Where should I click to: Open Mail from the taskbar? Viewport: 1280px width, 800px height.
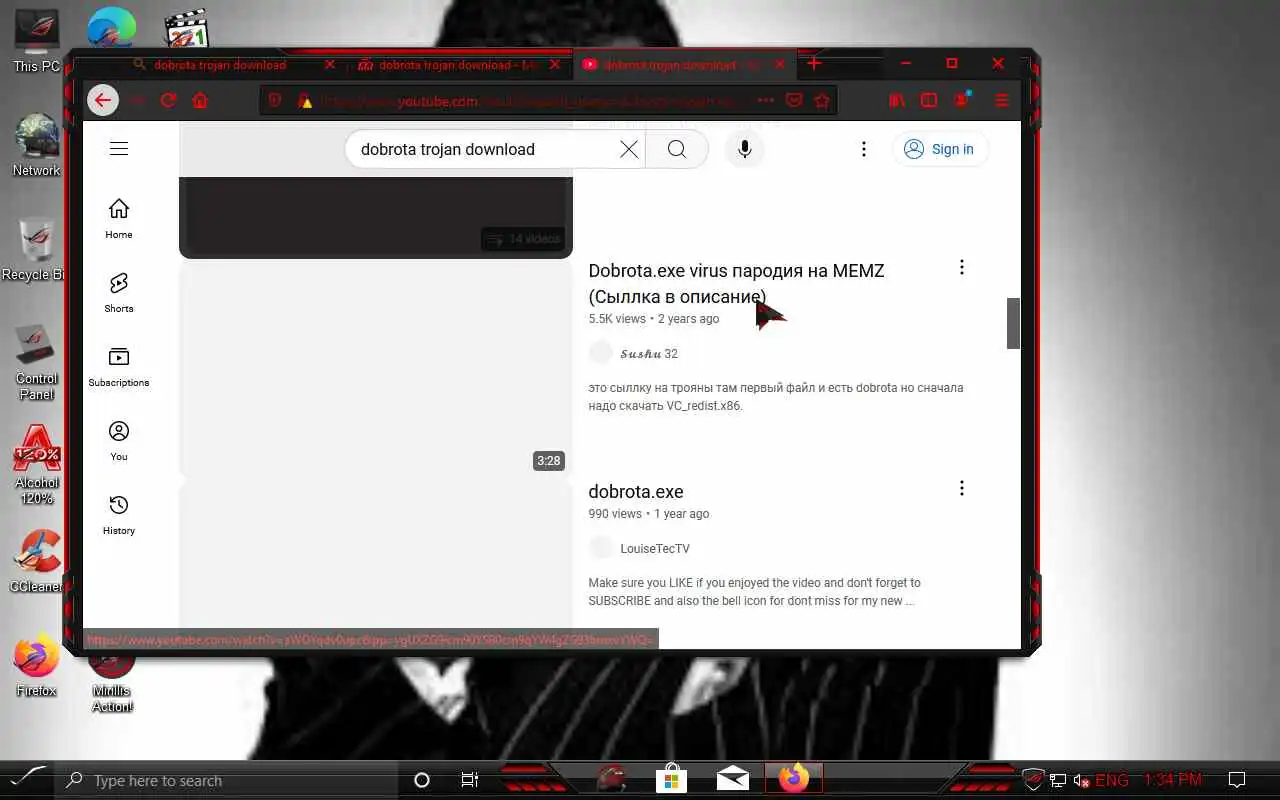[733, 779]
